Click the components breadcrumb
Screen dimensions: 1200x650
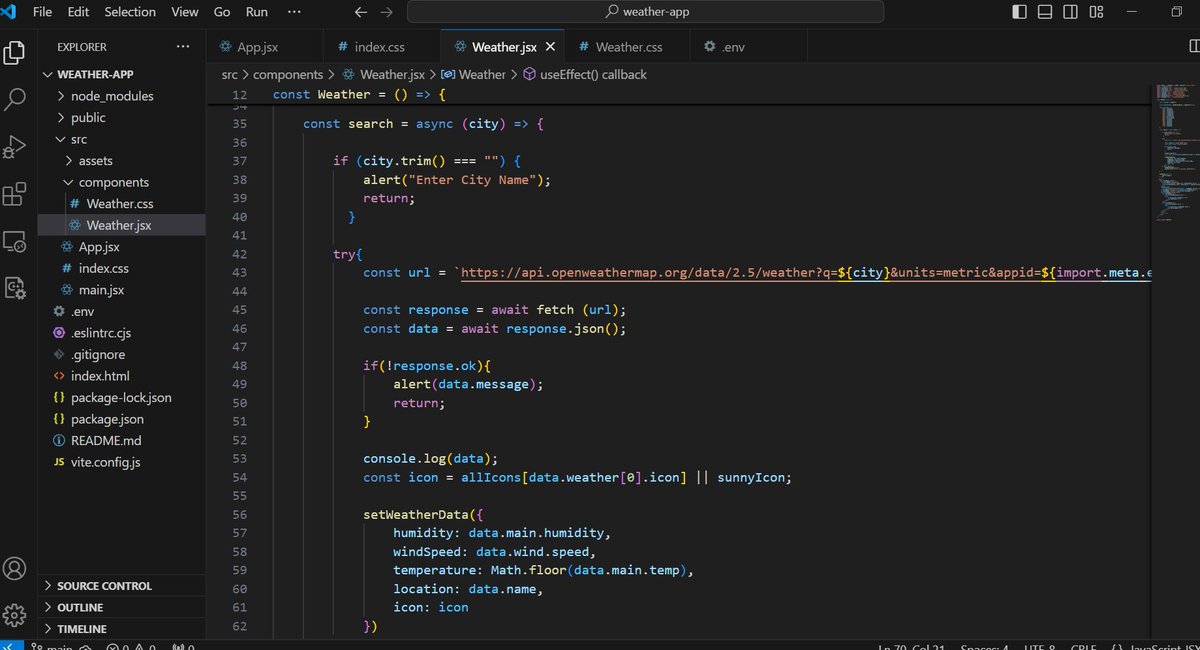[x=288, y=74]
